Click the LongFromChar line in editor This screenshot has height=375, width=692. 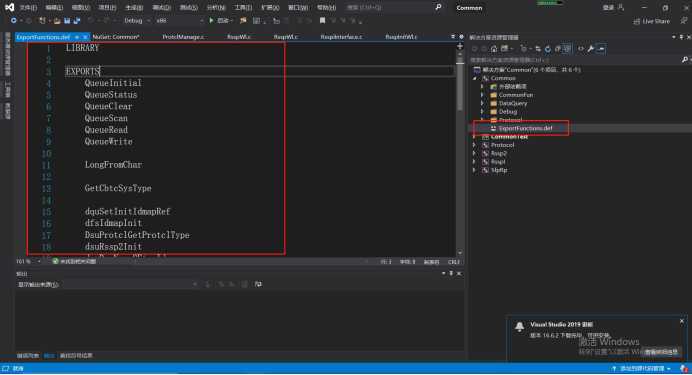click(113, 165)
